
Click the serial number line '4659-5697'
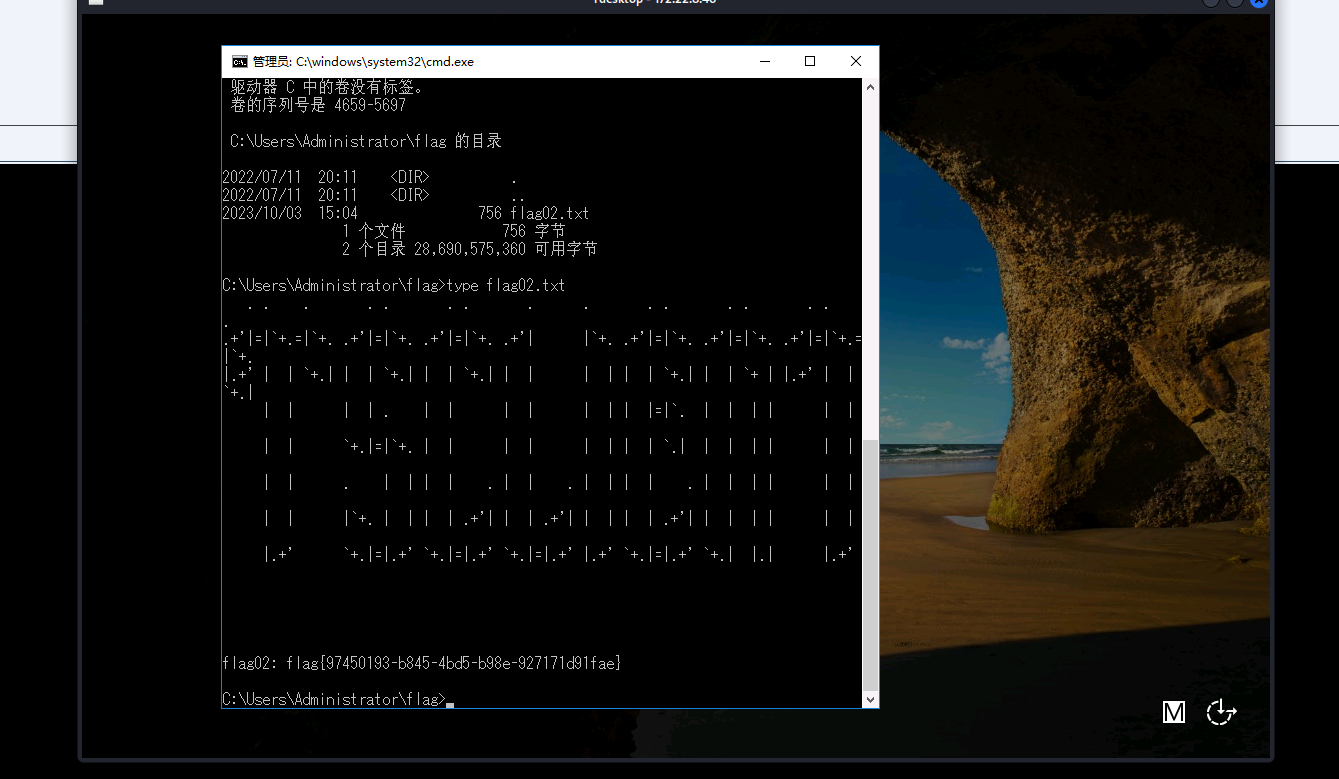pyautogui.click(x=318, y=105)
